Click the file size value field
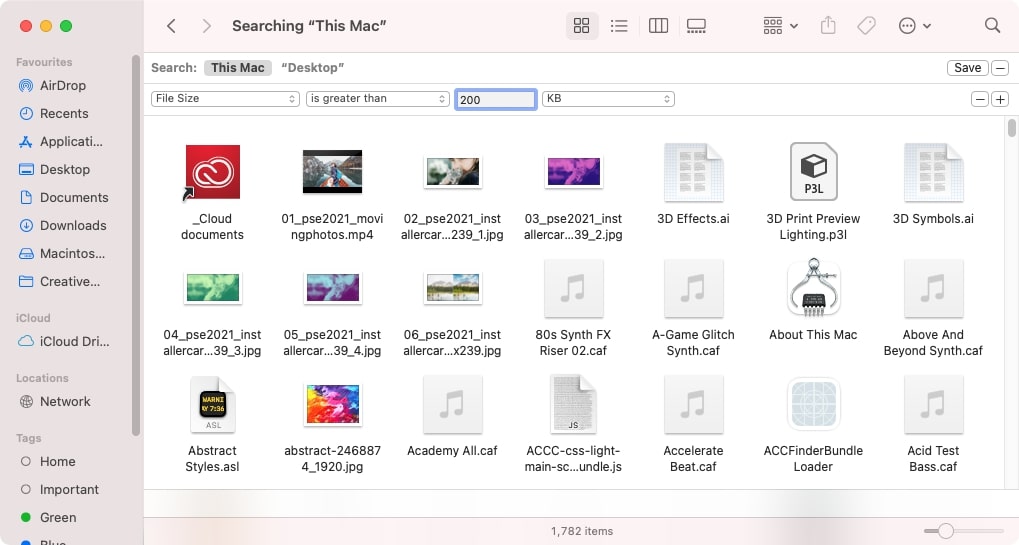Viewport: 1019px width, 545px height. tap(496, 99)
